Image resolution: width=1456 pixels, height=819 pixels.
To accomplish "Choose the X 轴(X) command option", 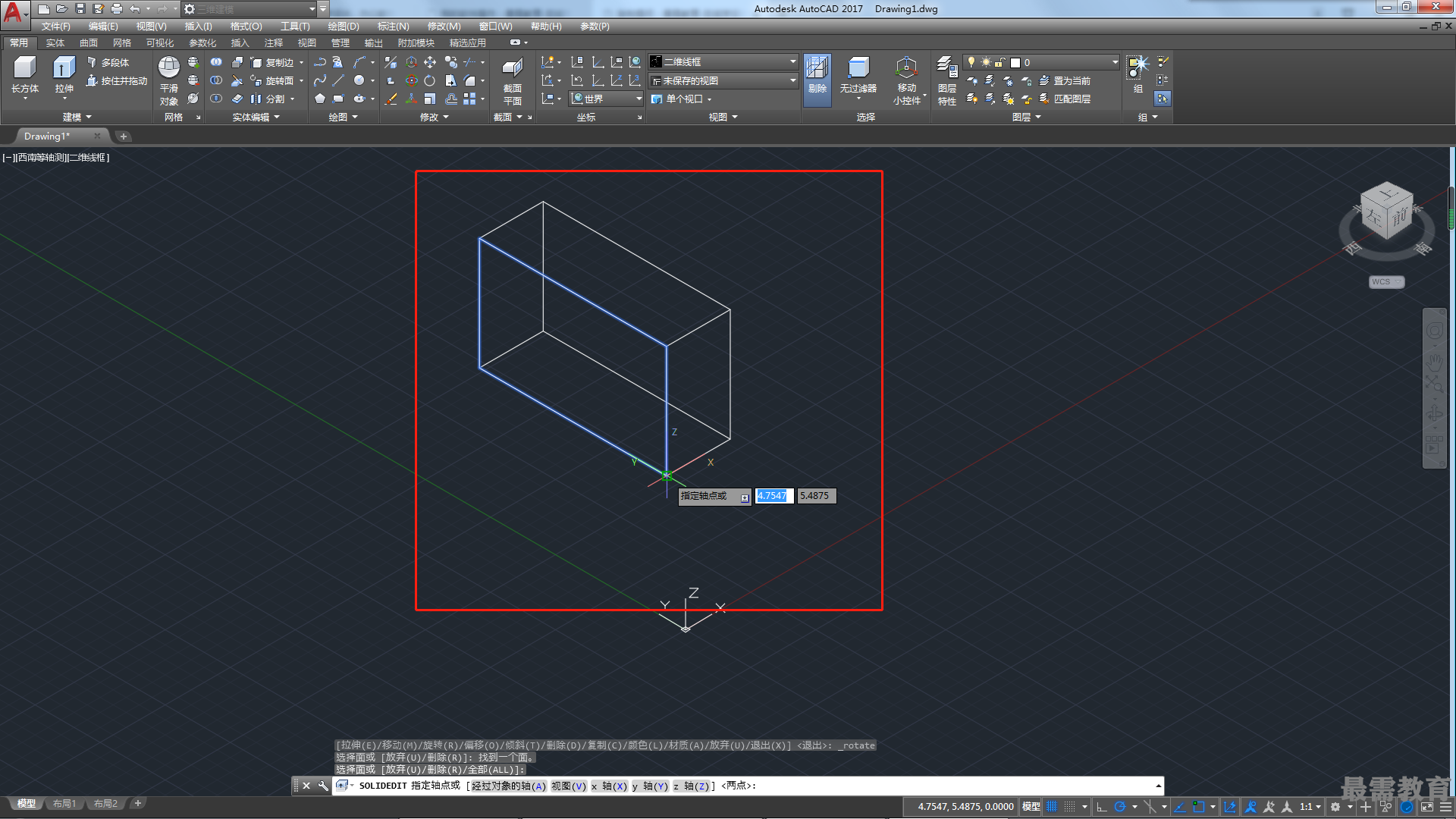I will [x=609, y=786].
